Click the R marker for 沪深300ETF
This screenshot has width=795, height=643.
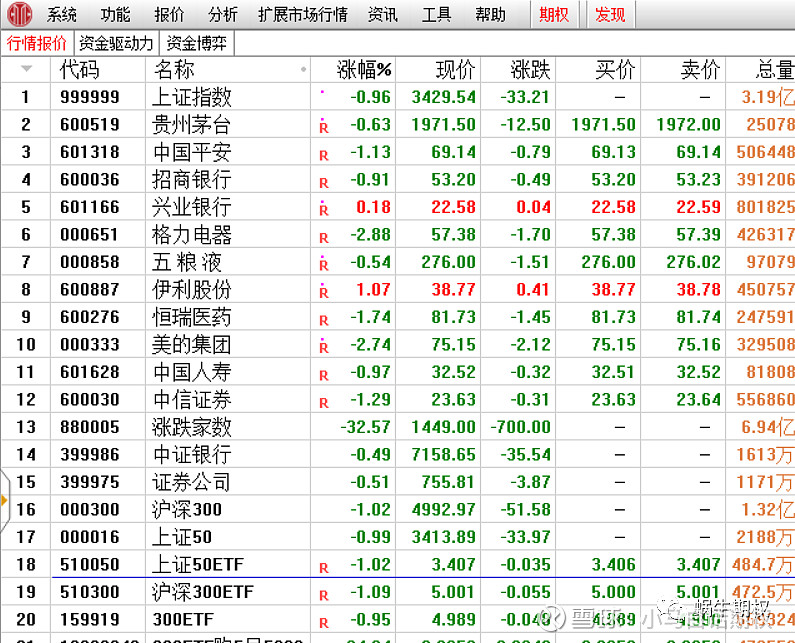pyautogui.click(x=323, y=595)
